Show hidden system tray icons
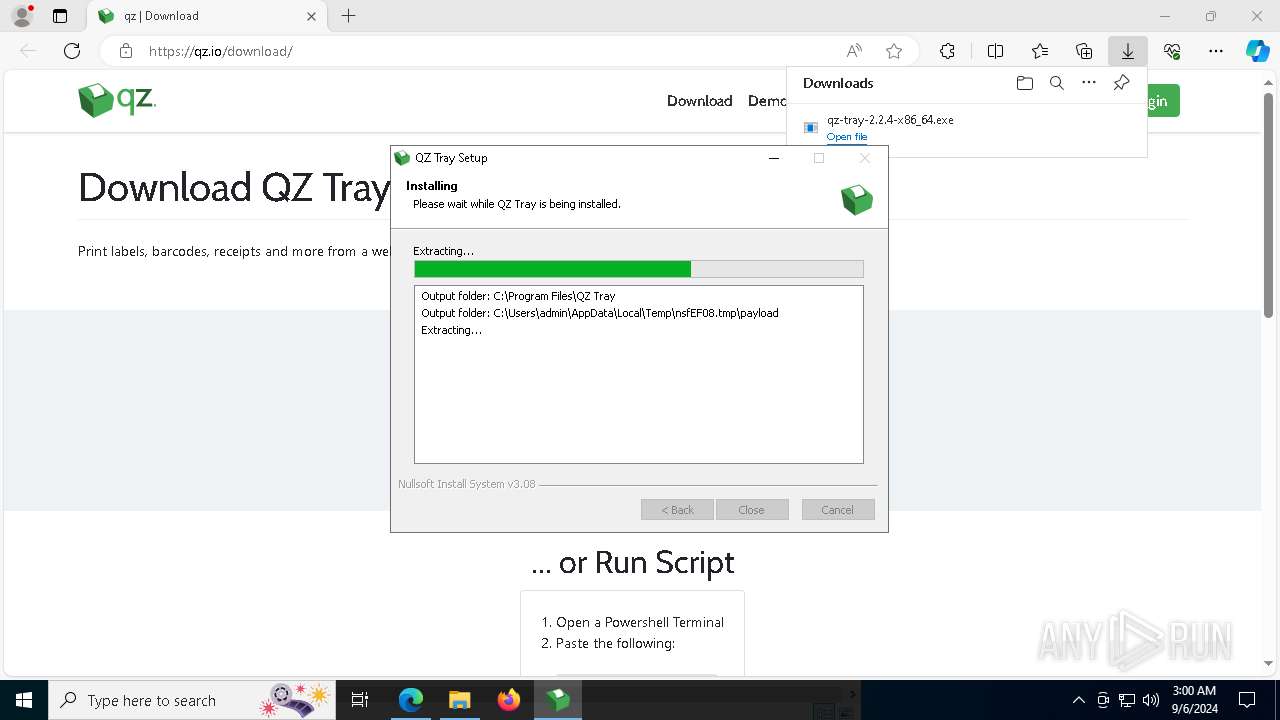The height and width of the screenshot is (720, 1280). pyautogui.click(x=1078, y=700)
